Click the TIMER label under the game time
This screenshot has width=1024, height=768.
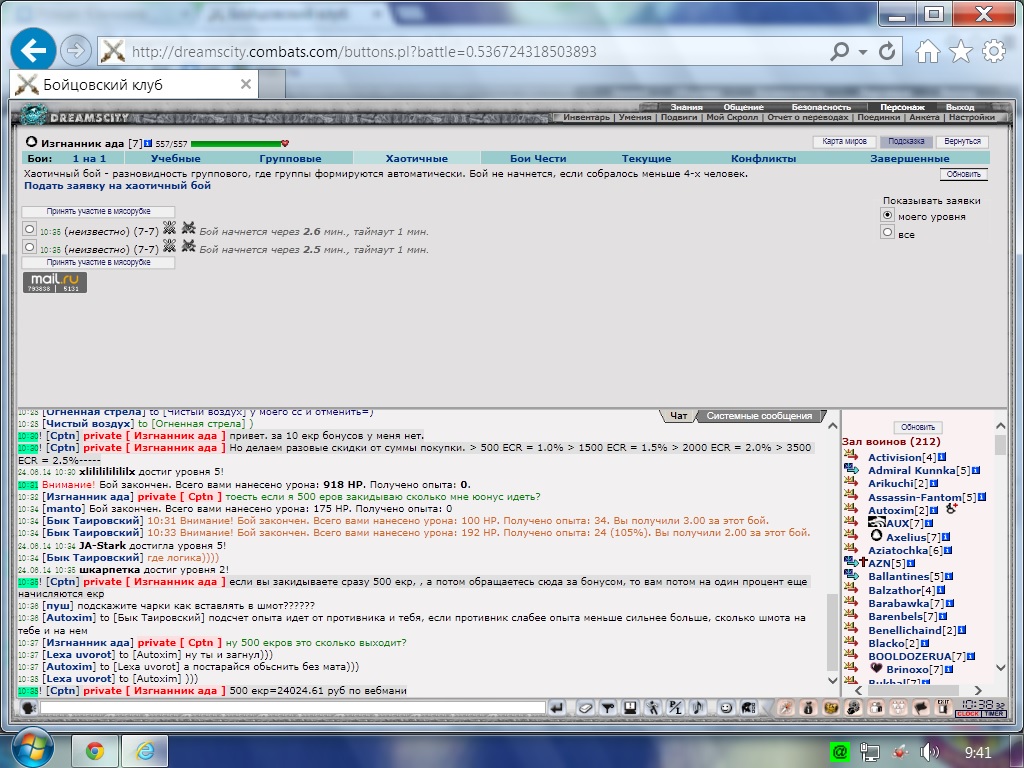tap(994, 714)
